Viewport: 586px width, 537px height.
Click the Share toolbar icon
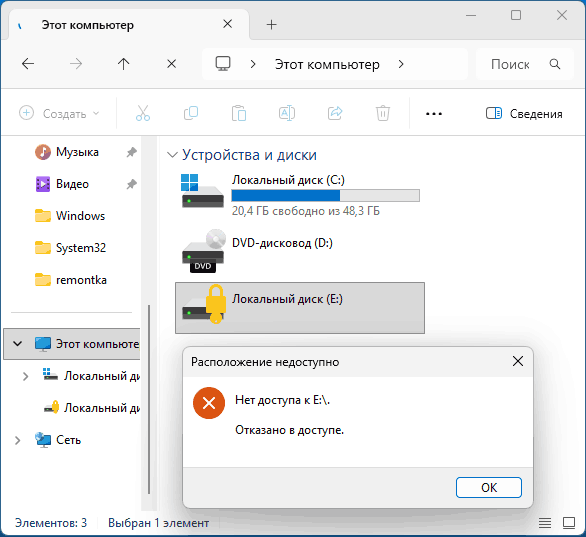click(335, 113)
